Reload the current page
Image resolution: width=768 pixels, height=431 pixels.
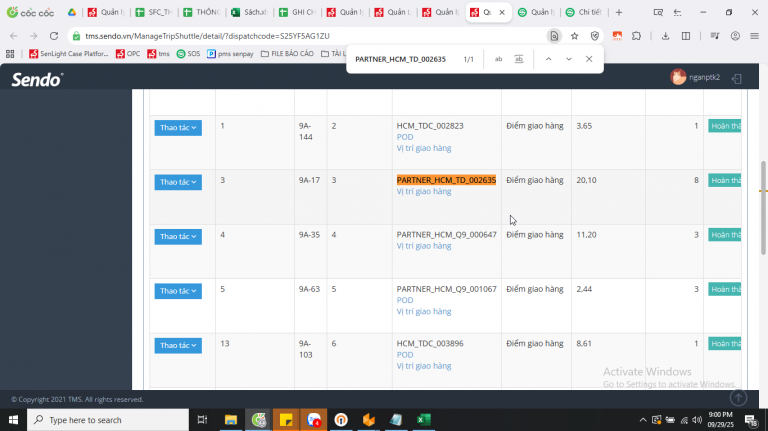point(54,36)
